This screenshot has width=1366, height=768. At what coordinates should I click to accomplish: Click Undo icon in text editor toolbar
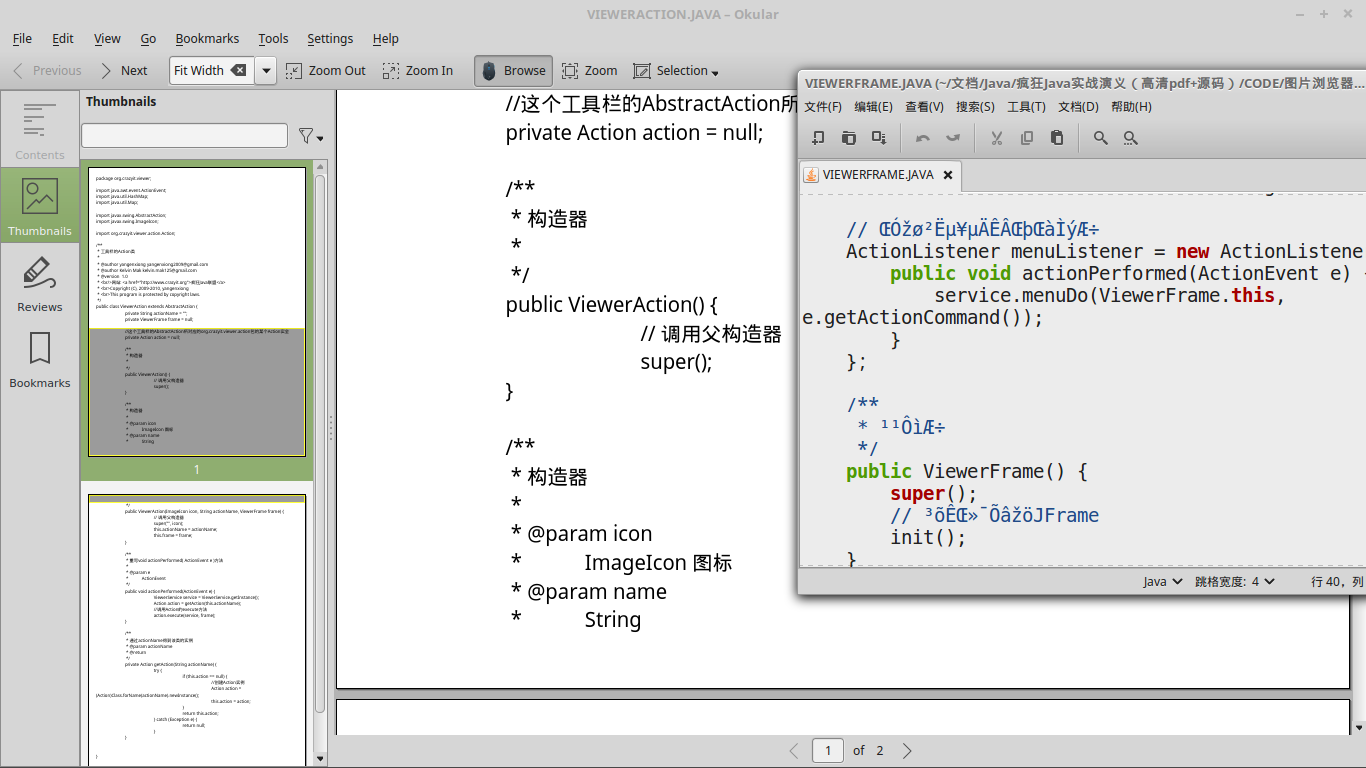pyautogui.click(x=923, y=138)
